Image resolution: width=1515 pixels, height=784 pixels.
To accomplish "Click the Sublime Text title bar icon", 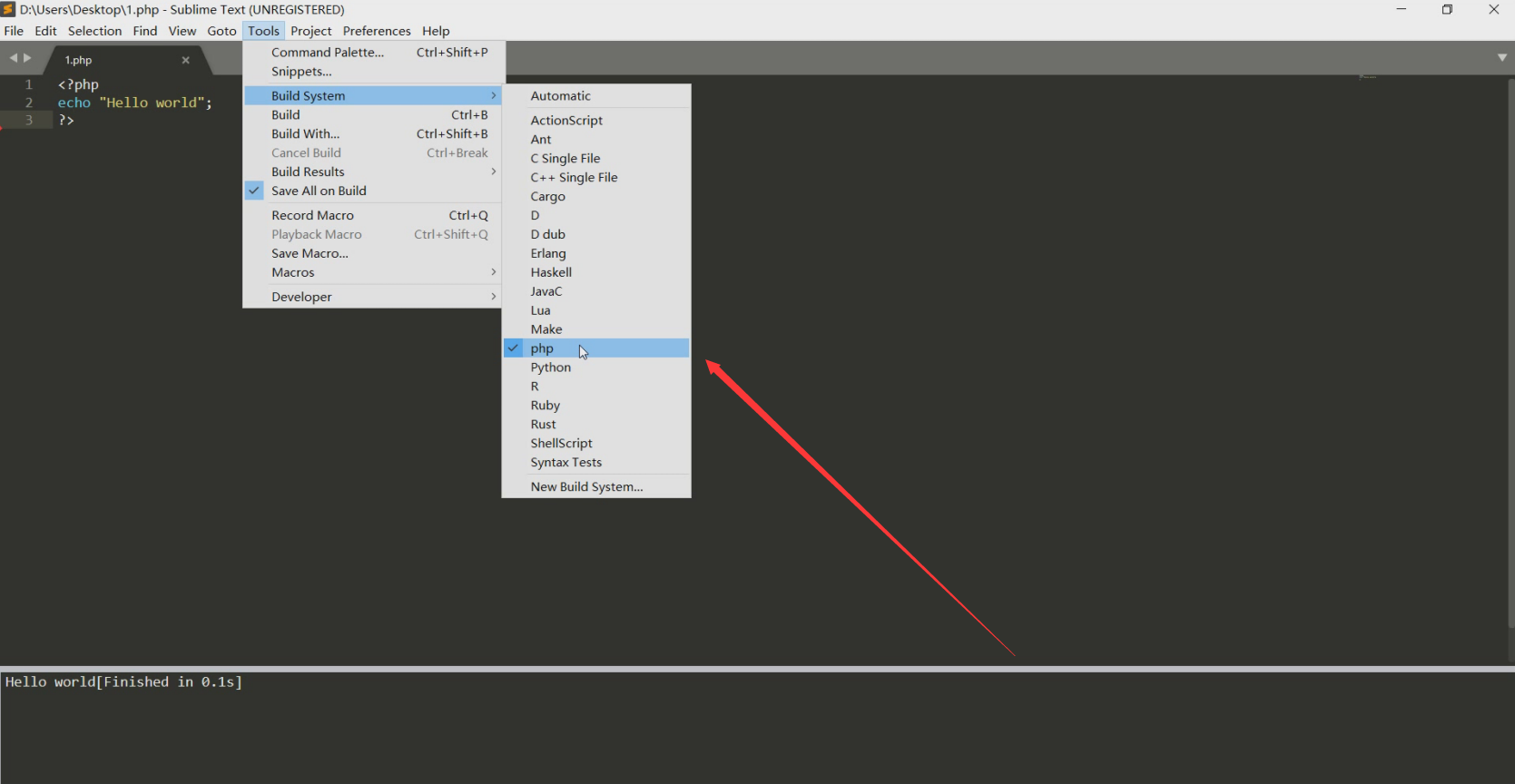I will click(8, 9).
